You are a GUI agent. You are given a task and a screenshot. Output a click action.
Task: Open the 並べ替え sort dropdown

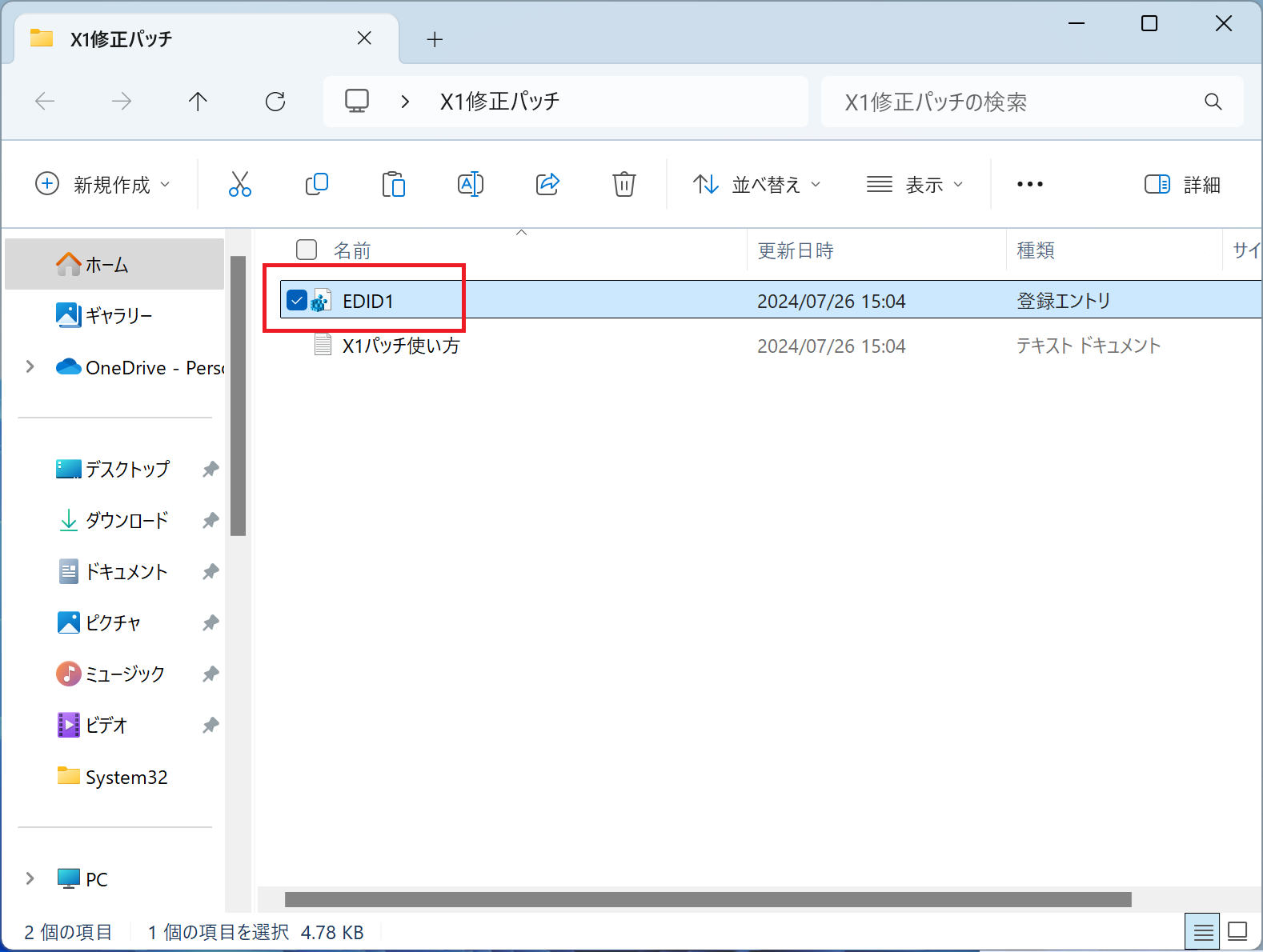click(x=756, y=185)
